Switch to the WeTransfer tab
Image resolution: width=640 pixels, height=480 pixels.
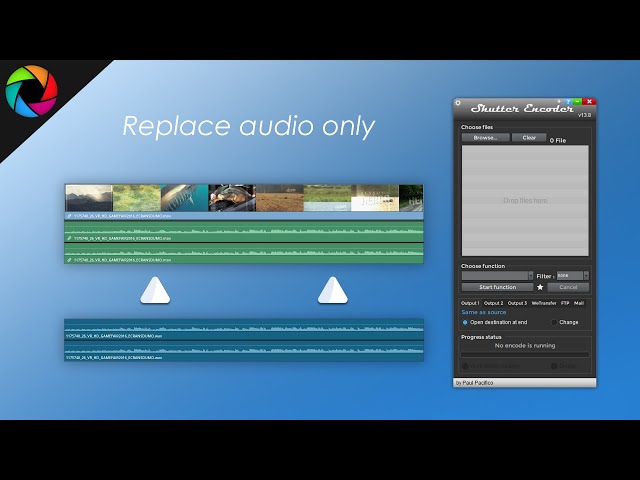[544, 303]
